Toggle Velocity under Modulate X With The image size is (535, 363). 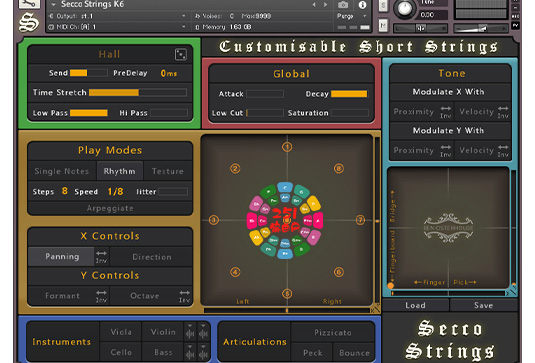(x=477, y=112)
